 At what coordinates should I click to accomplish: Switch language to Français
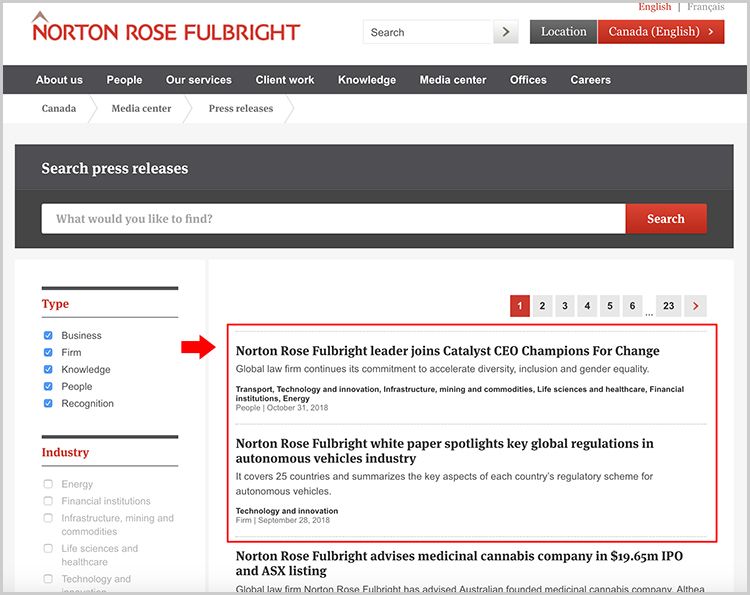coord(706,7)
